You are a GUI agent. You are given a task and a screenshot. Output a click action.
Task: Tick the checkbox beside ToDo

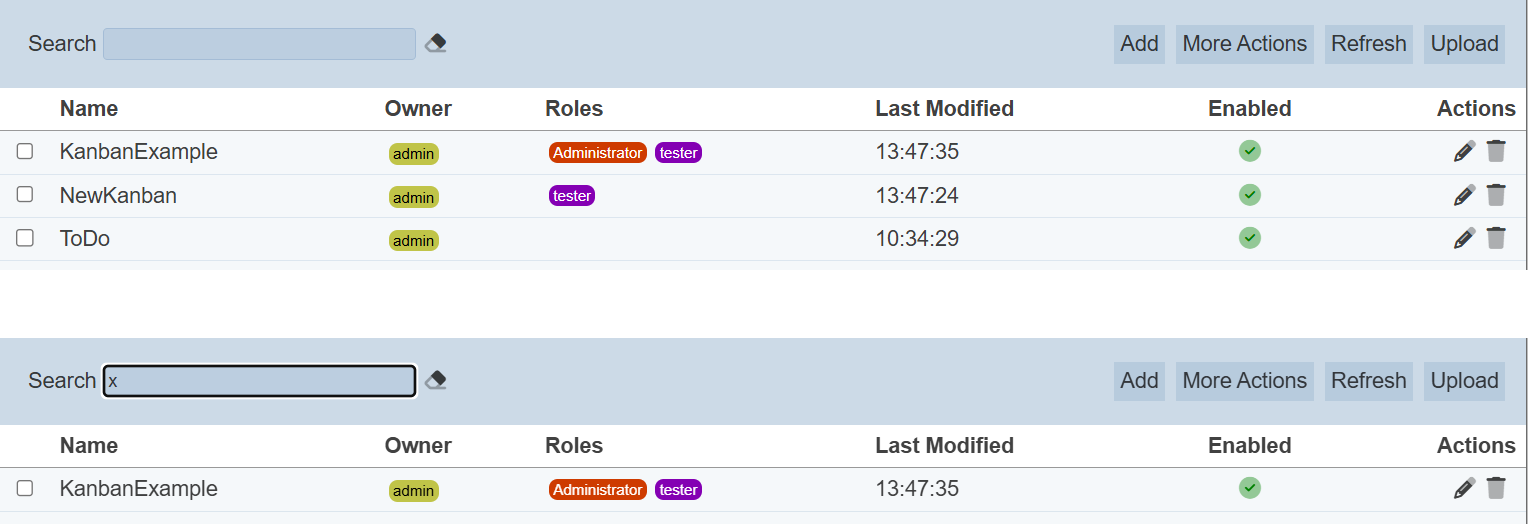tap(25, 238)
